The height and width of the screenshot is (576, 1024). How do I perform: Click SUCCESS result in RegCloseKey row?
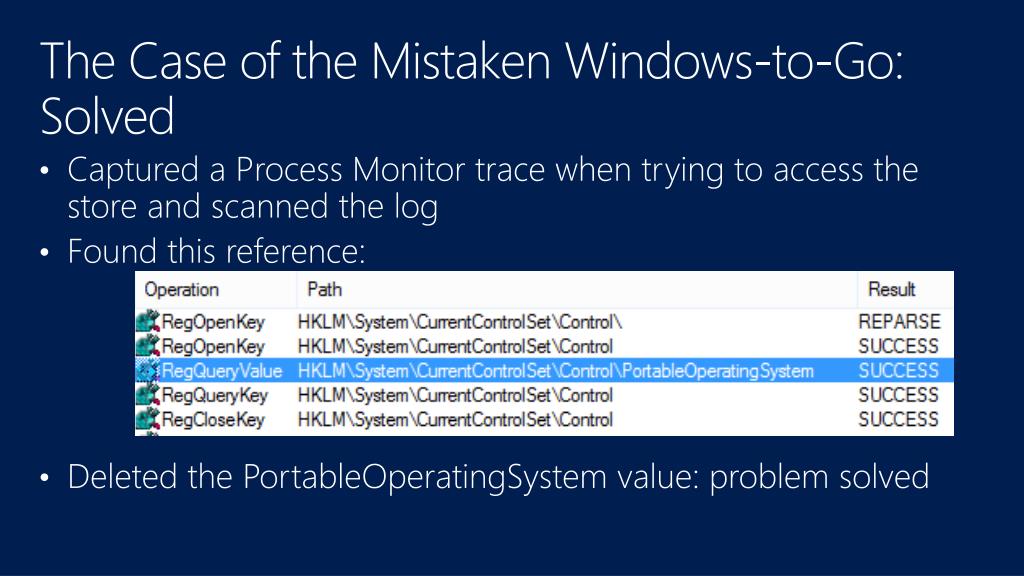point(899,419)
